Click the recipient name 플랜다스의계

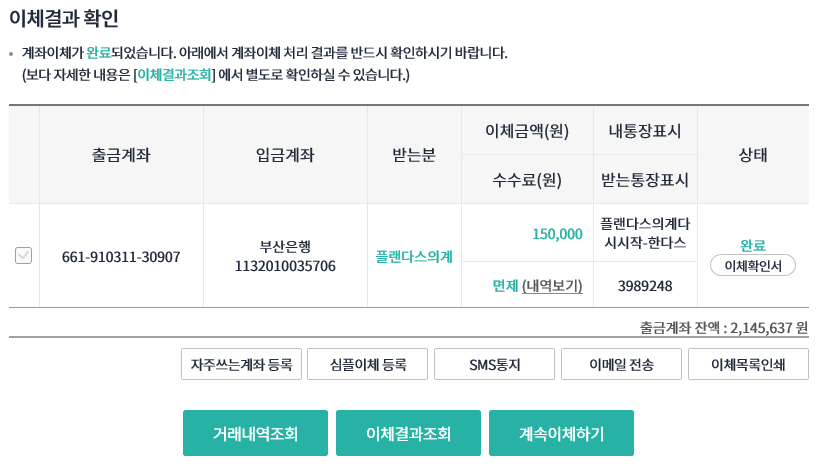coord(414,257)
